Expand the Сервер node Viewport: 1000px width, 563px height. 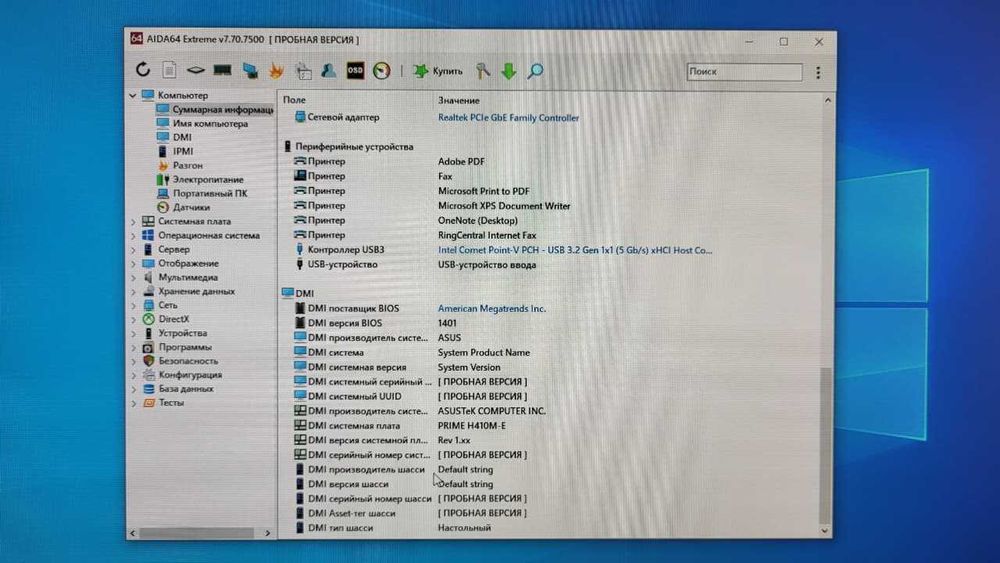pyautogui.click(x=133, y=250)
